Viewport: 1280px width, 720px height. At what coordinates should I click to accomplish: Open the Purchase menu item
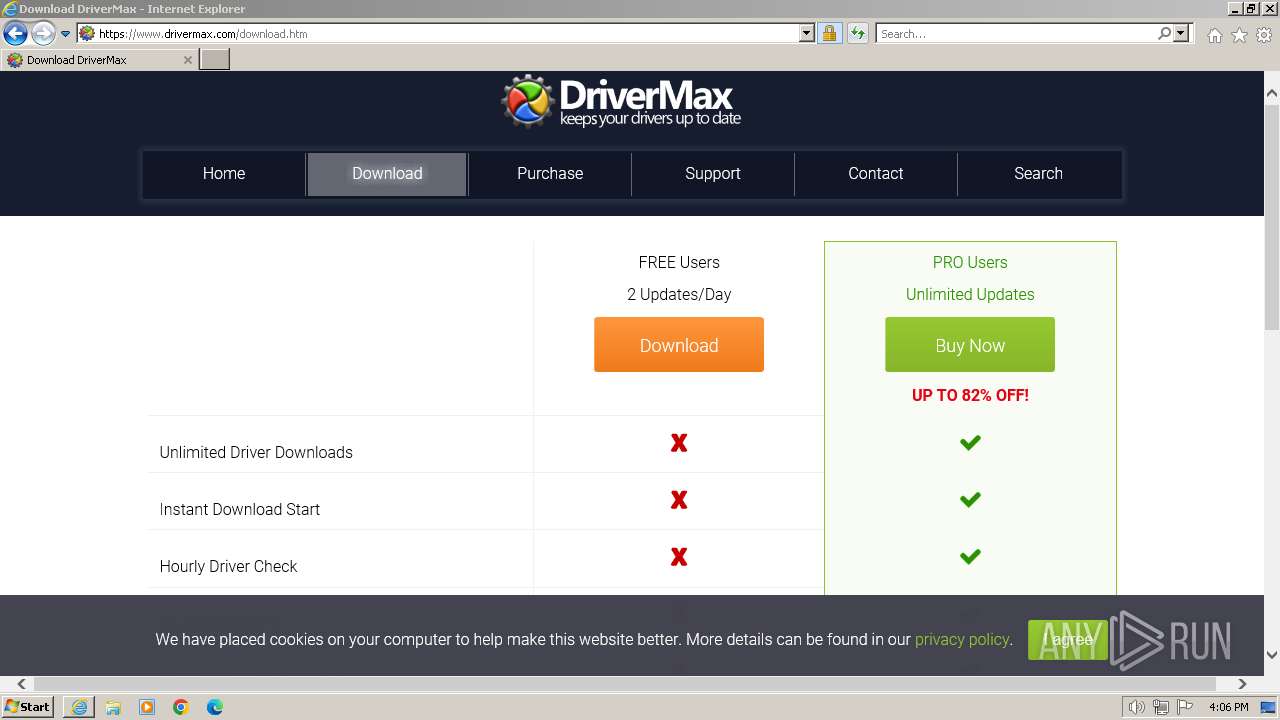[x=550, y=174]
